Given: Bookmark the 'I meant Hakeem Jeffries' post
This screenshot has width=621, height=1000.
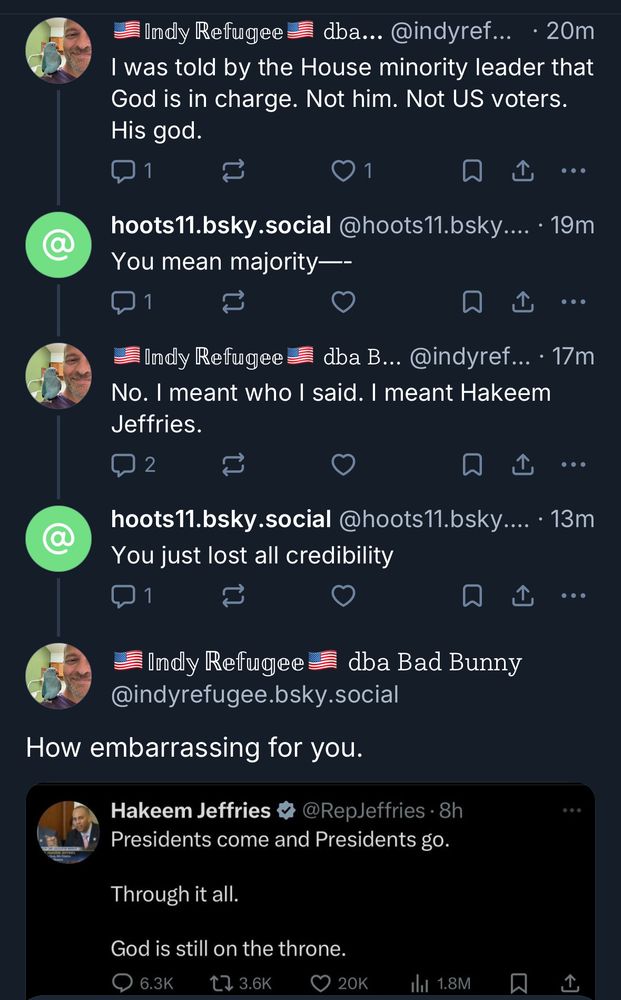Looking at the screenshot, I should (x=473, y=464).
